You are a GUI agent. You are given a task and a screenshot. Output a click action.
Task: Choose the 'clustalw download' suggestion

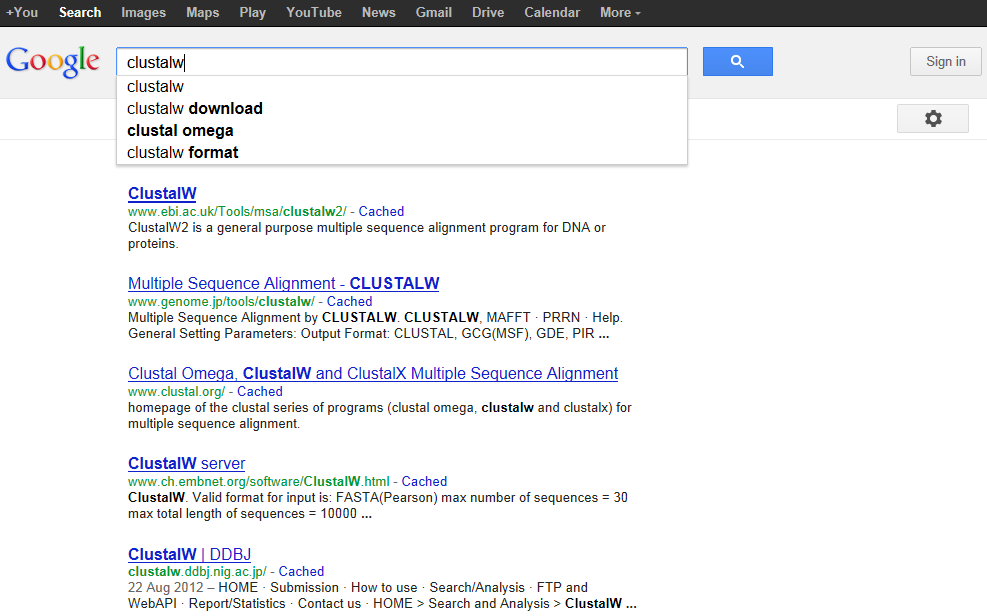click(x=402, y=108)
